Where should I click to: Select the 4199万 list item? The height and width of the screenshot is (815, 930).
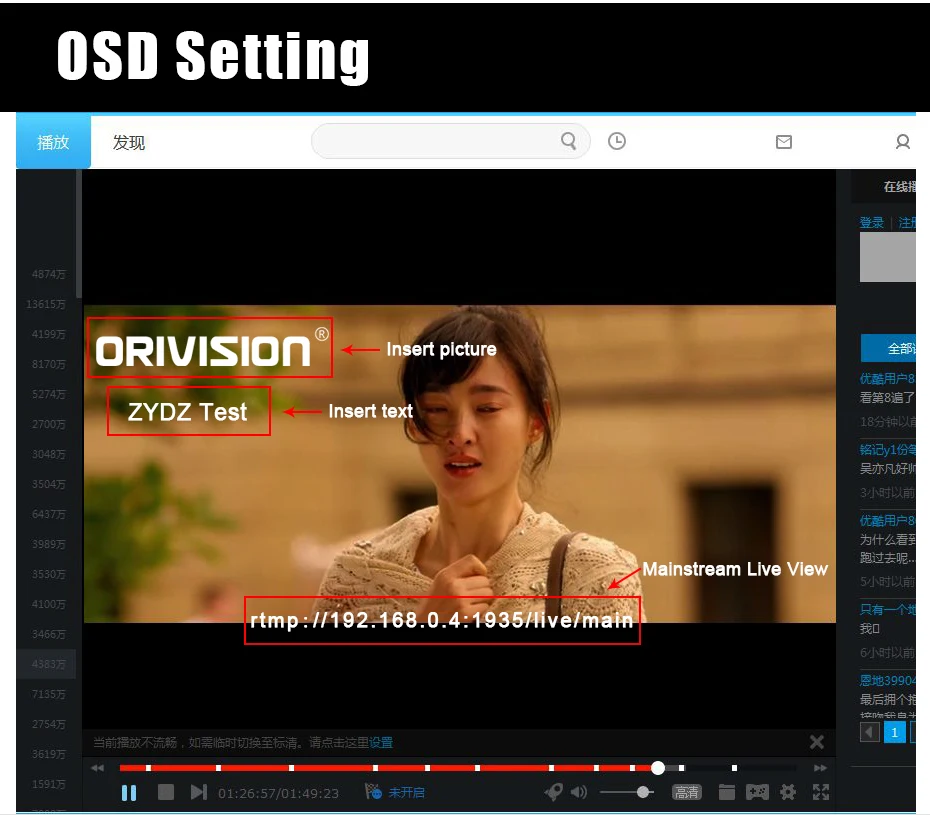(49, 334)
